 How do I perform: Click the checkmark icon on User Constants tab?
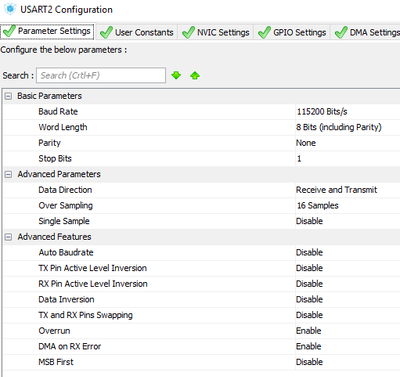point(106,32)
